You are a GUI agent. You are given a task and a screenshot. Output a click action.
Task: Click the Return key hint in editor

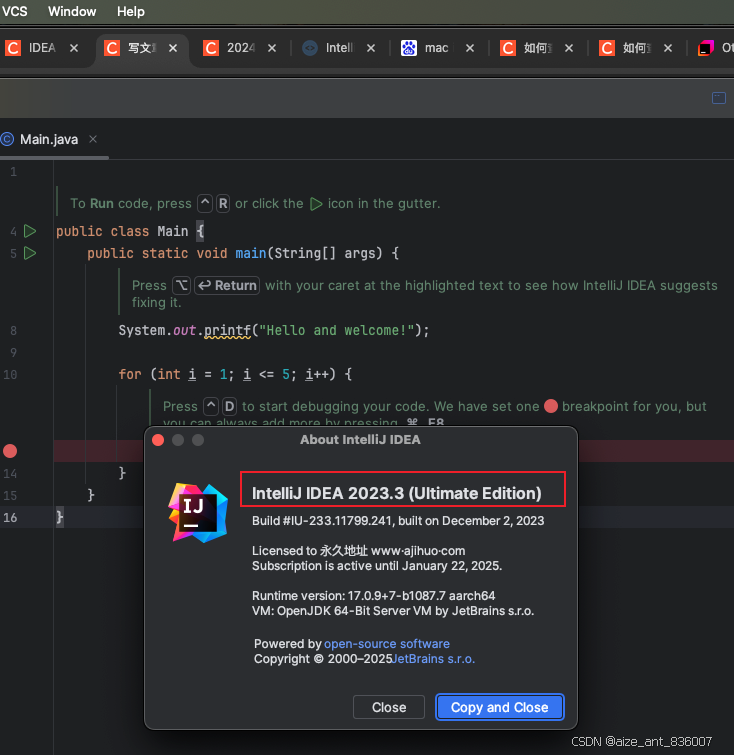[x=227, y=285]
